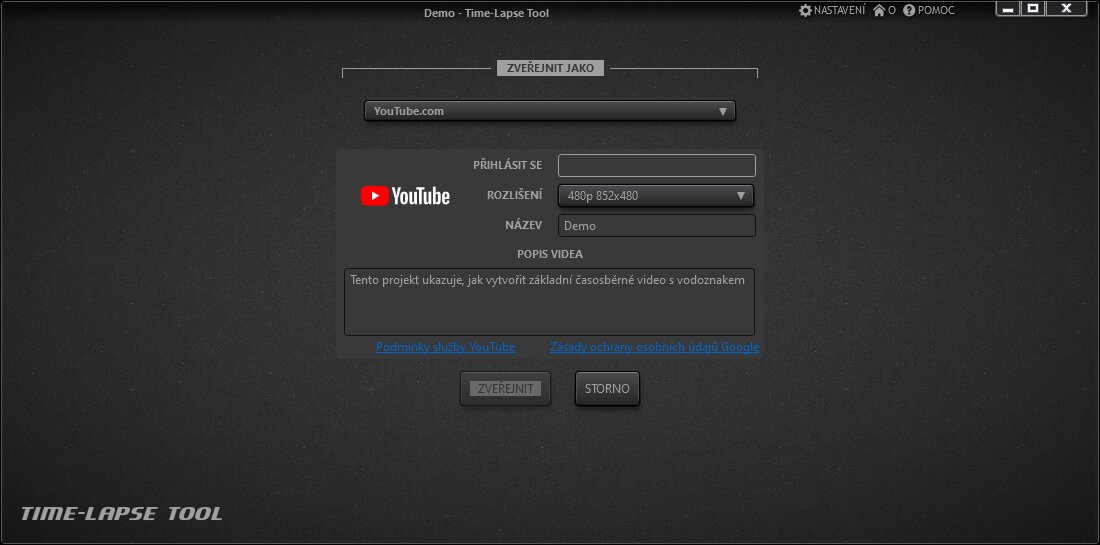Viewport: 1100px width, 545px height.
Task: Focus the Přihlásit se input field
Action: [x=657, y=166]
